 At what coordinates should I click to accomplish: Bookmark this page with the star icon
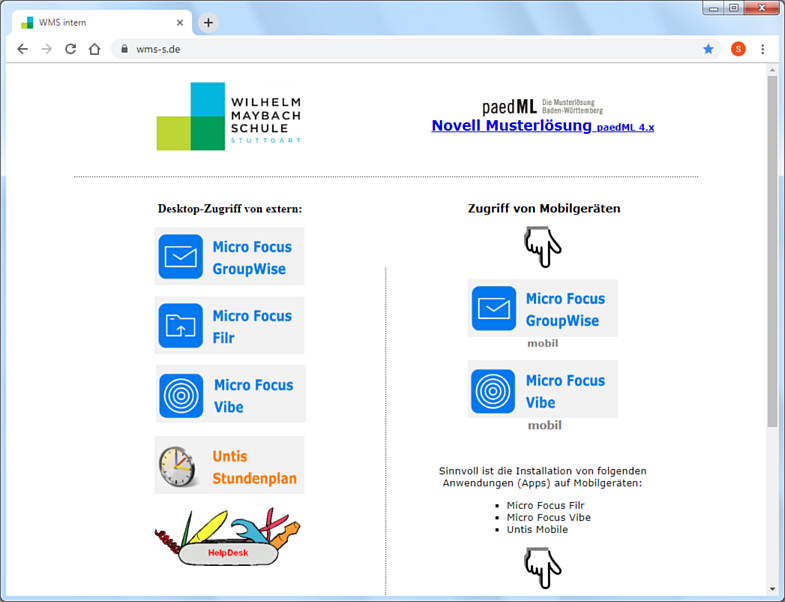(708, 49)
